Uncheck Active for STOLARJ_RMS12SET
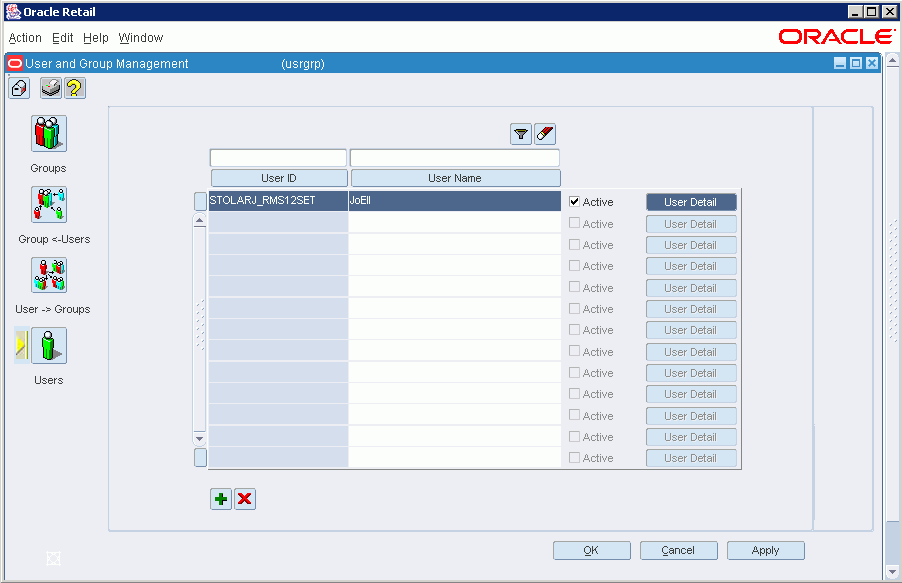902x583 pixels. pyautogui.click(x=574, y=201)
